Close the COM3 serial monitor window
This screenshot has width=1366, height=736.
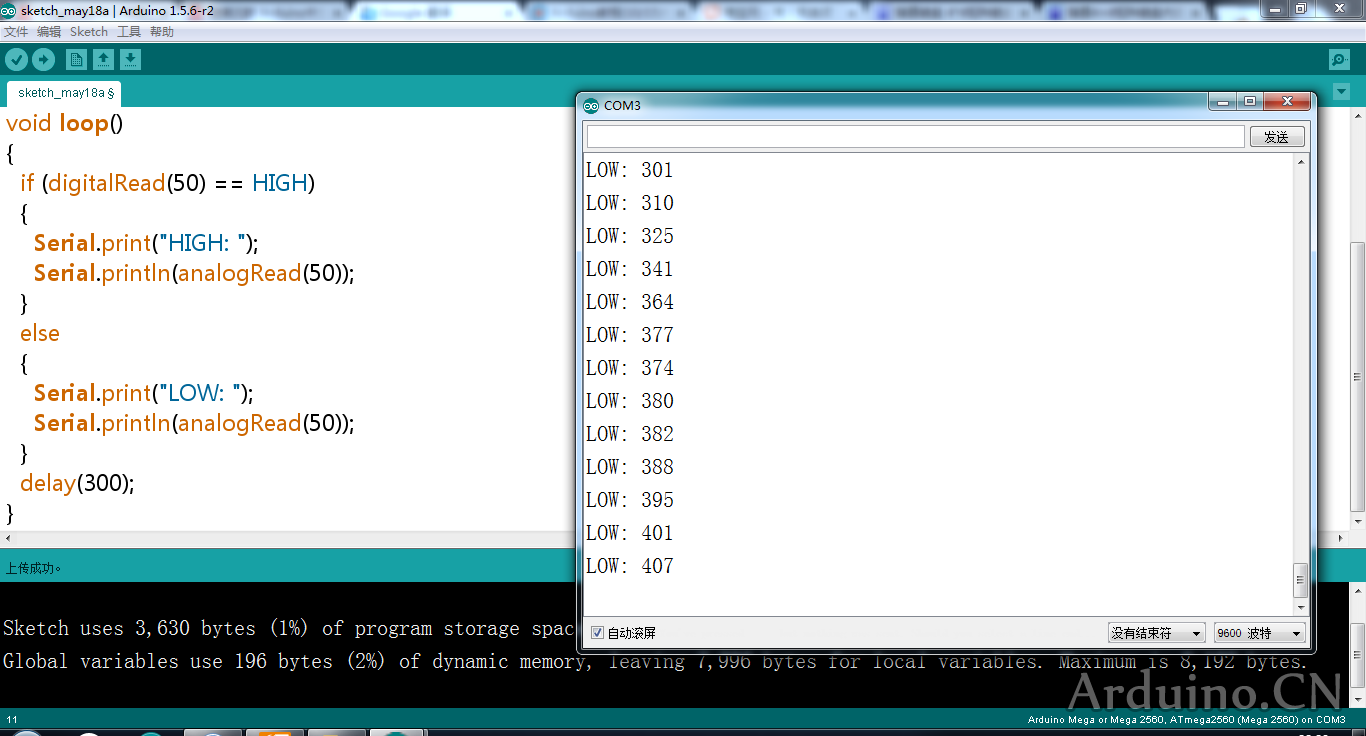(x=1287, y=102)
